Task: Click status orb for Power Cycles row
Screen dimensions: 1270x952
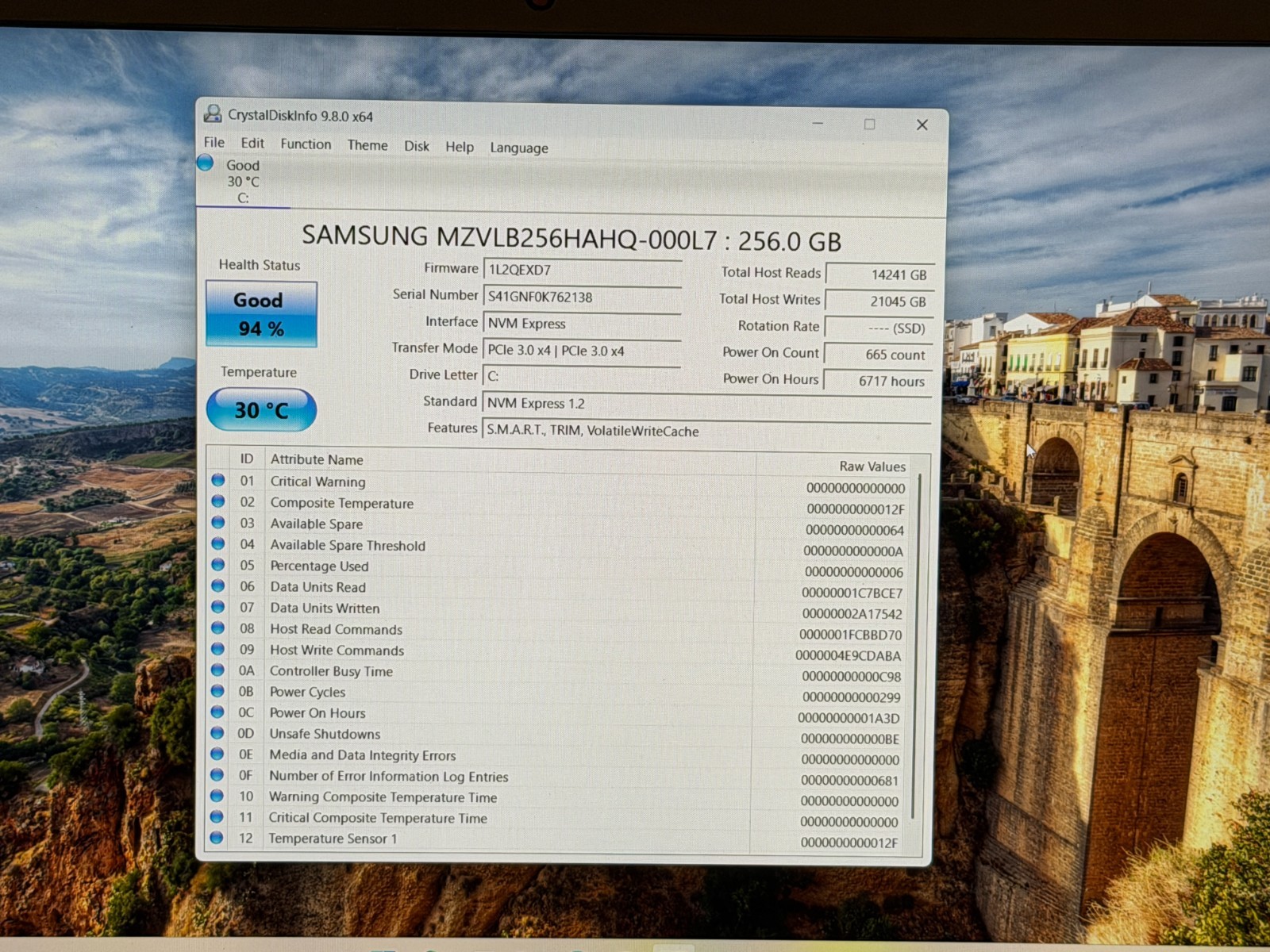Action: point(217,691)
